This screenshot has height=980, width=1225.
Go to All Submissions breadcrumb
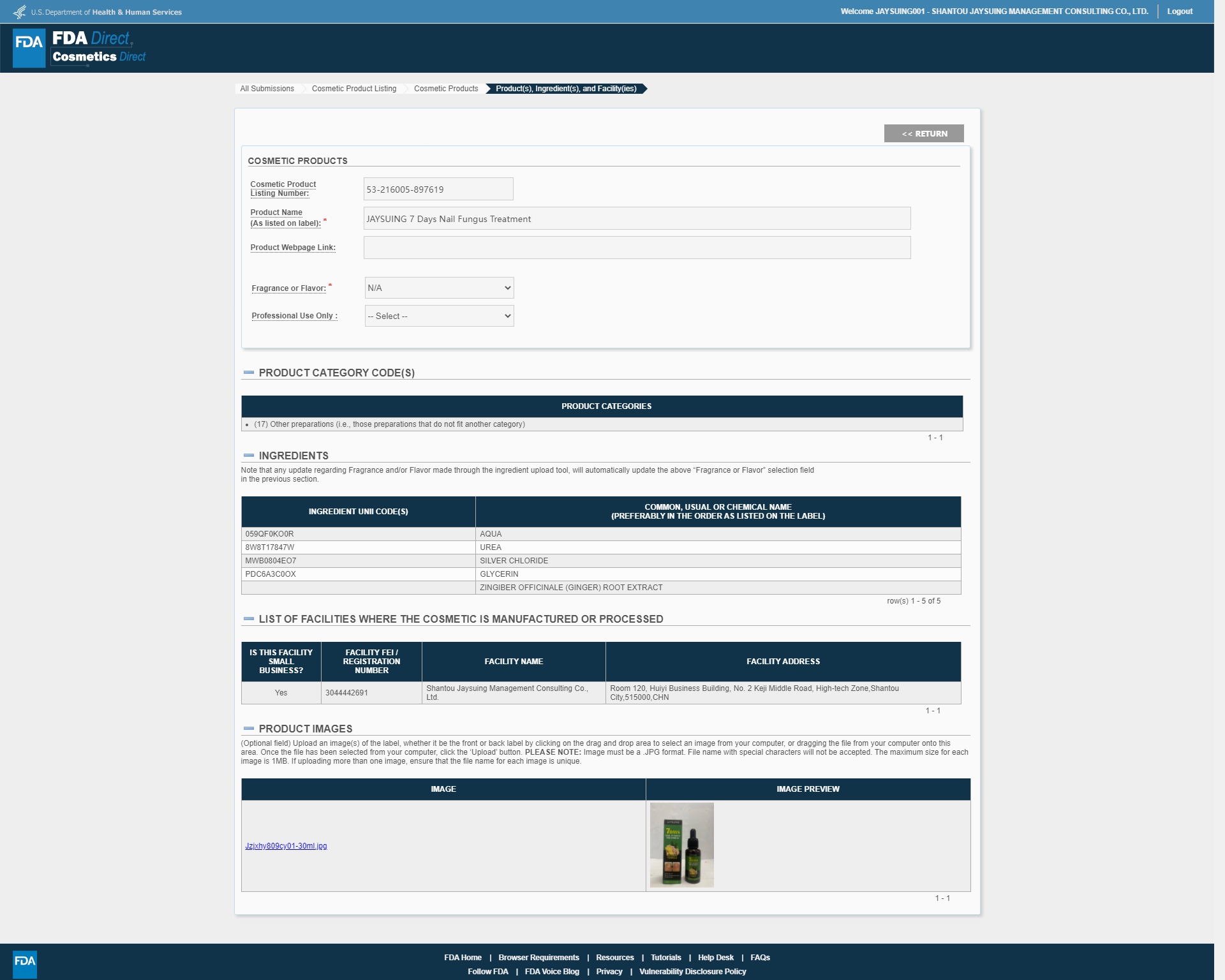267,89
